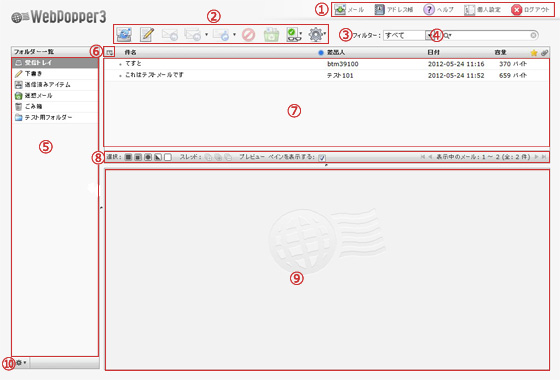Image resolution: width=560 pixels, height=380 pixels.
Task: Select the Drafts (下書き) folder
Action: [x=55, y=74]
